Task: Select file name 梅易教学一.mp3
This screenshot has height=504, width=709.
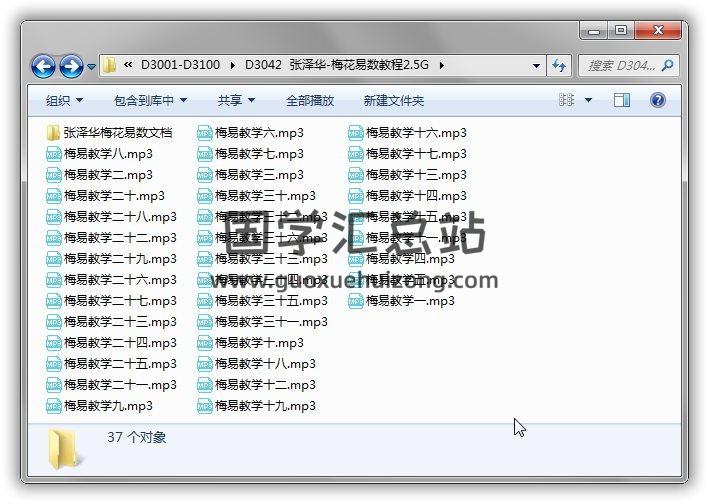Action: [411, 301]
